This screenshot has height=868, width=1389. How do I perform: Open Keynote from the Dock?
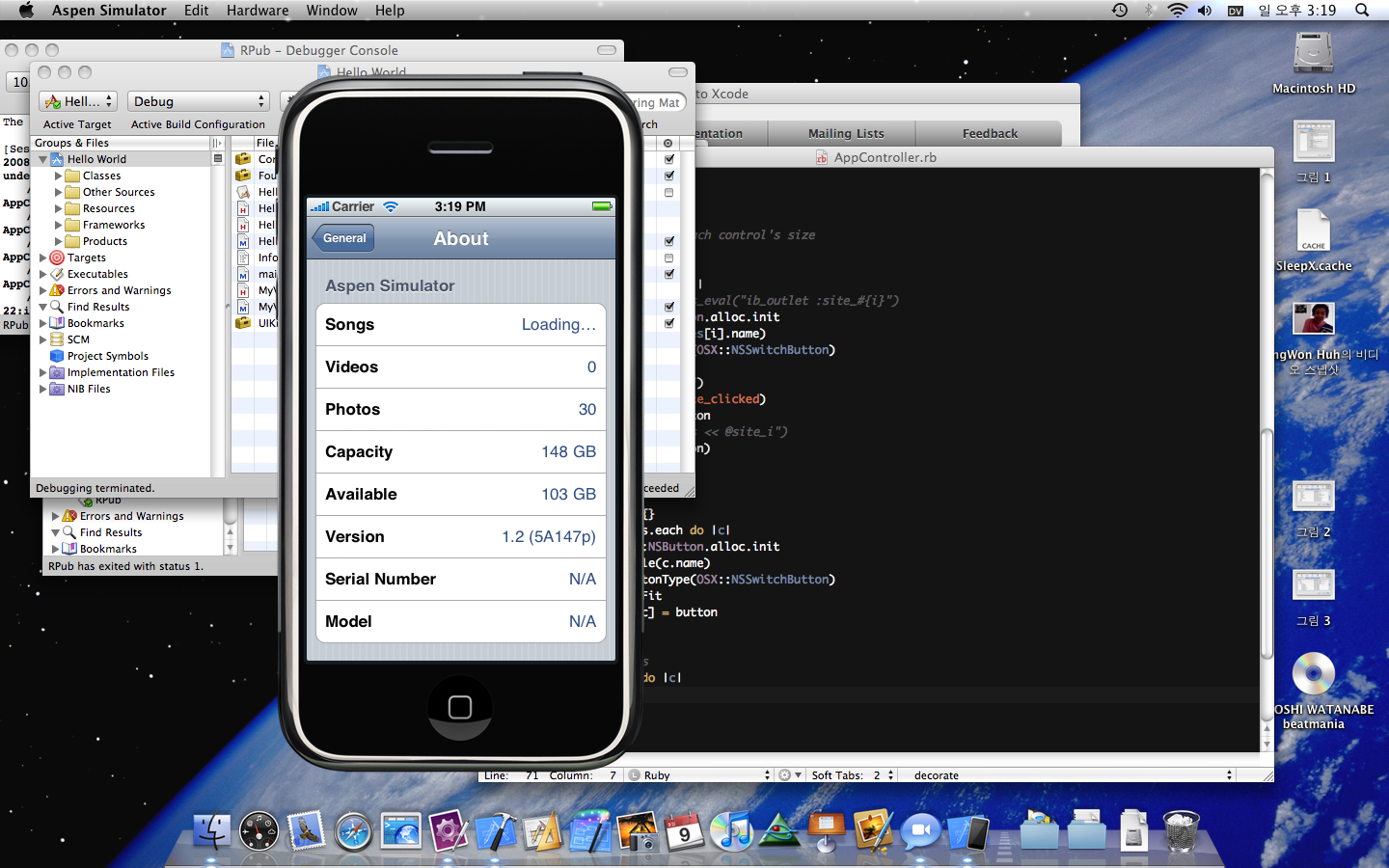(x=827, y=831)
